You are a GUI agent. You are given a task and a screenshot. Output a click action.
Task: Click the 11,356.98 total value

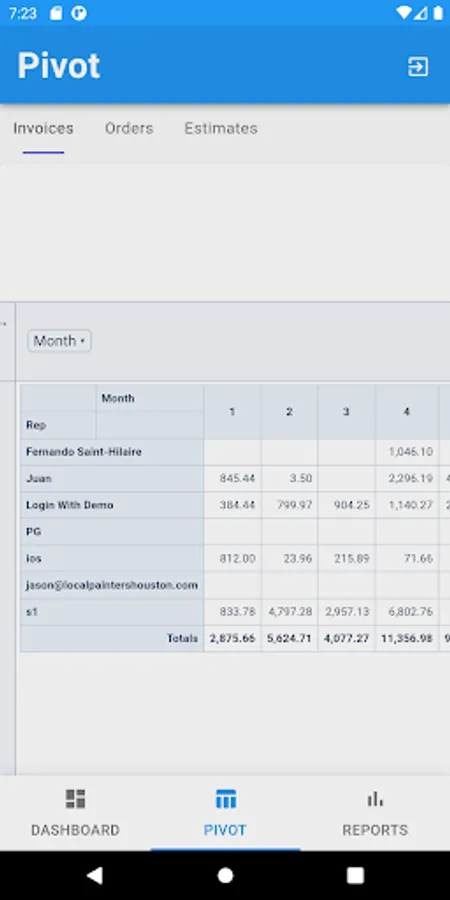pyautogui.click(x=407, y=638)
